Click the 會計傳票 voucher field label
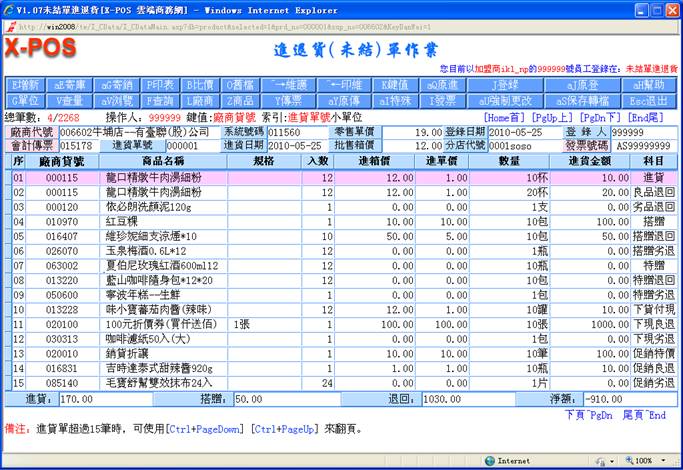683x470 pixels. pyautogui.click(x=32, y=145)
